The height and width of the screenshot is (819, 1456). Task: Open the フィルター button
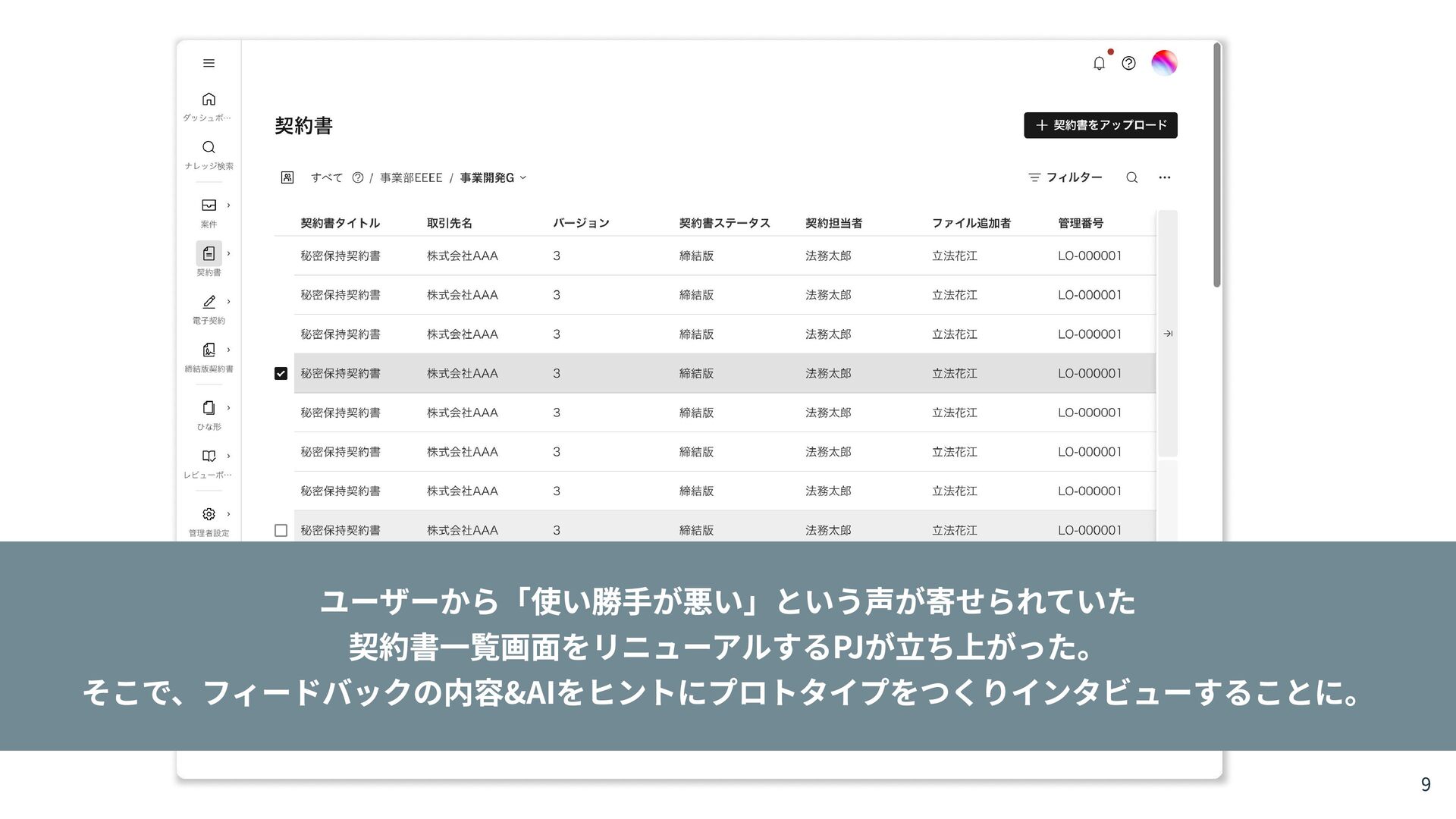1065,177
